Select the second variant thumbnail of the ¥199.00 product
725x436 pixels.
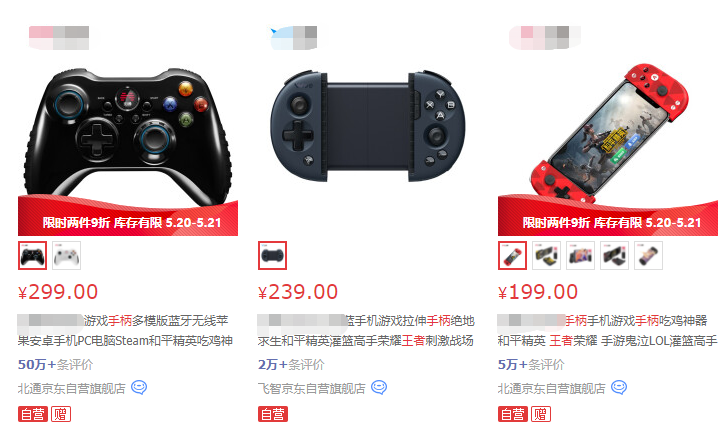point(547,255)
